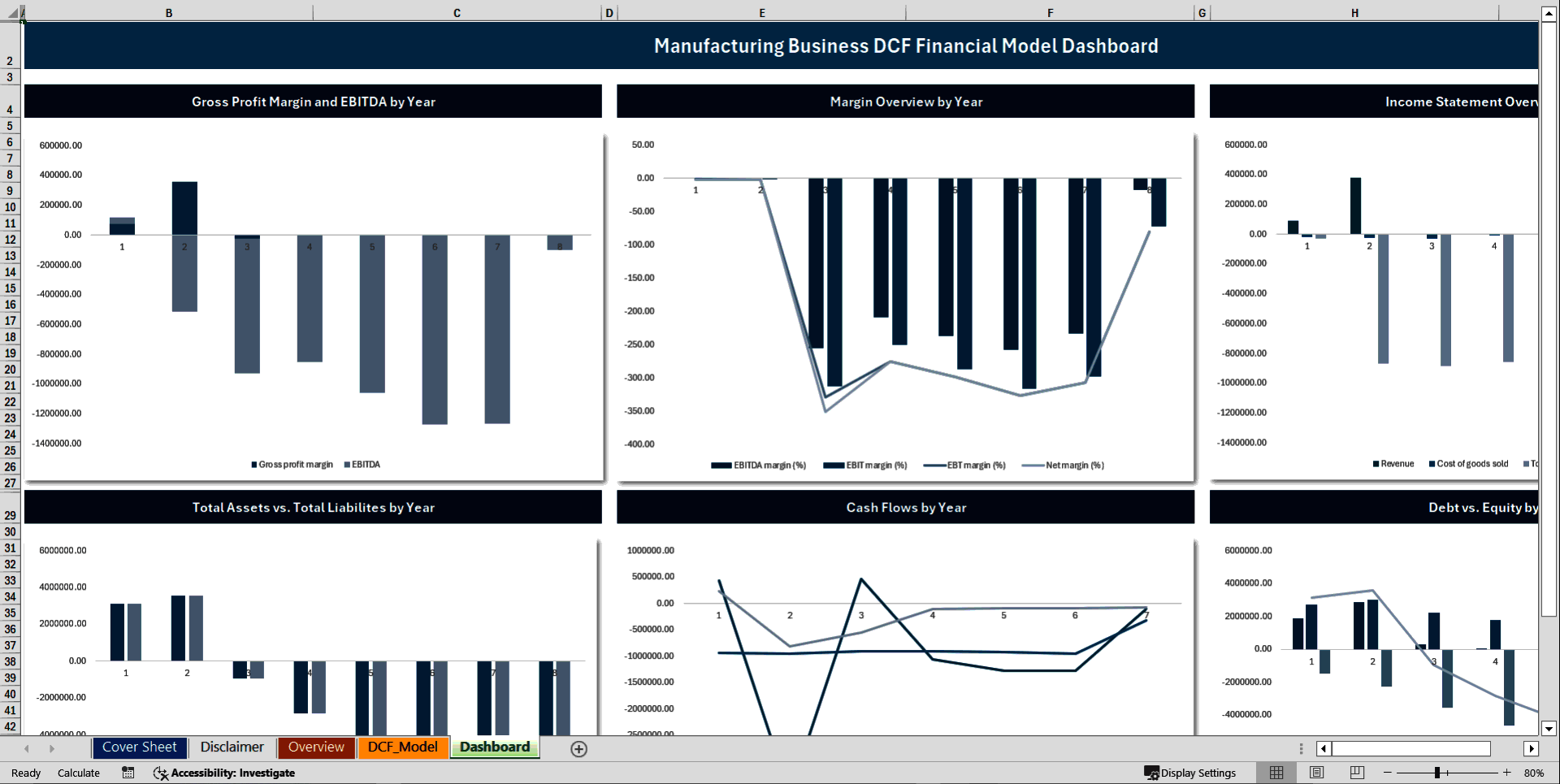Click Calculate in the status bar

pos(79,773)
